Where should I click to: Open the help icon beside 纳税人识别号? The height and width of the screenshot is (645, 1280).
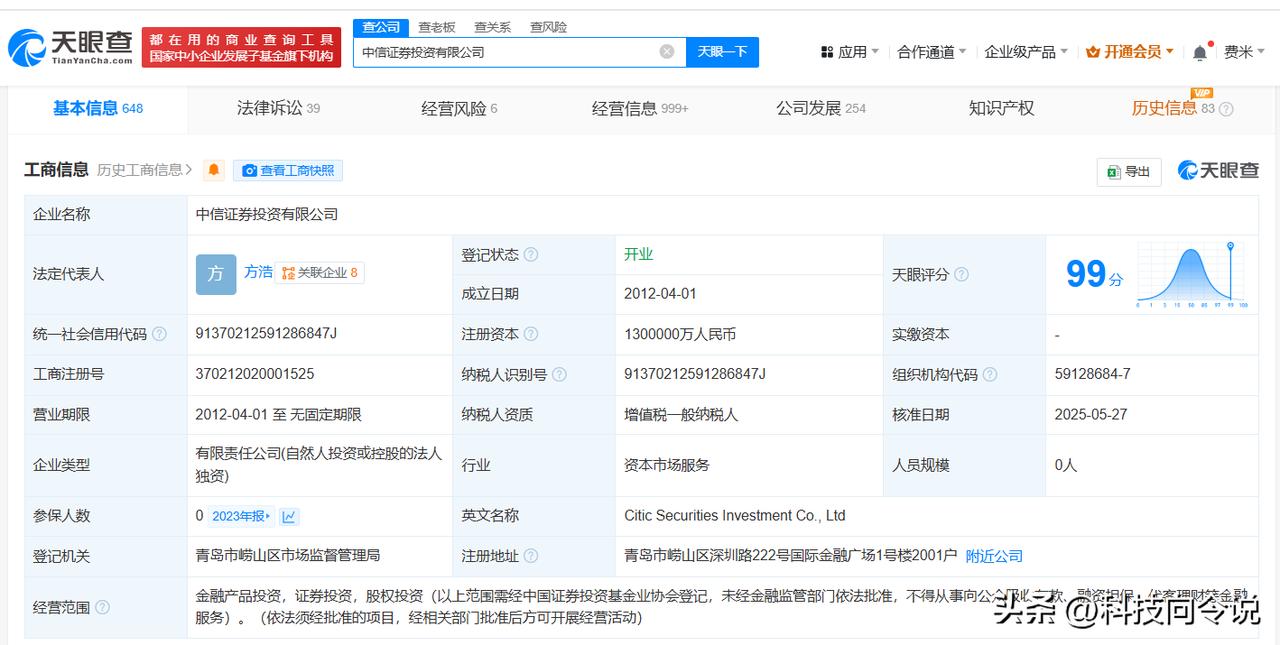point(559,374)
